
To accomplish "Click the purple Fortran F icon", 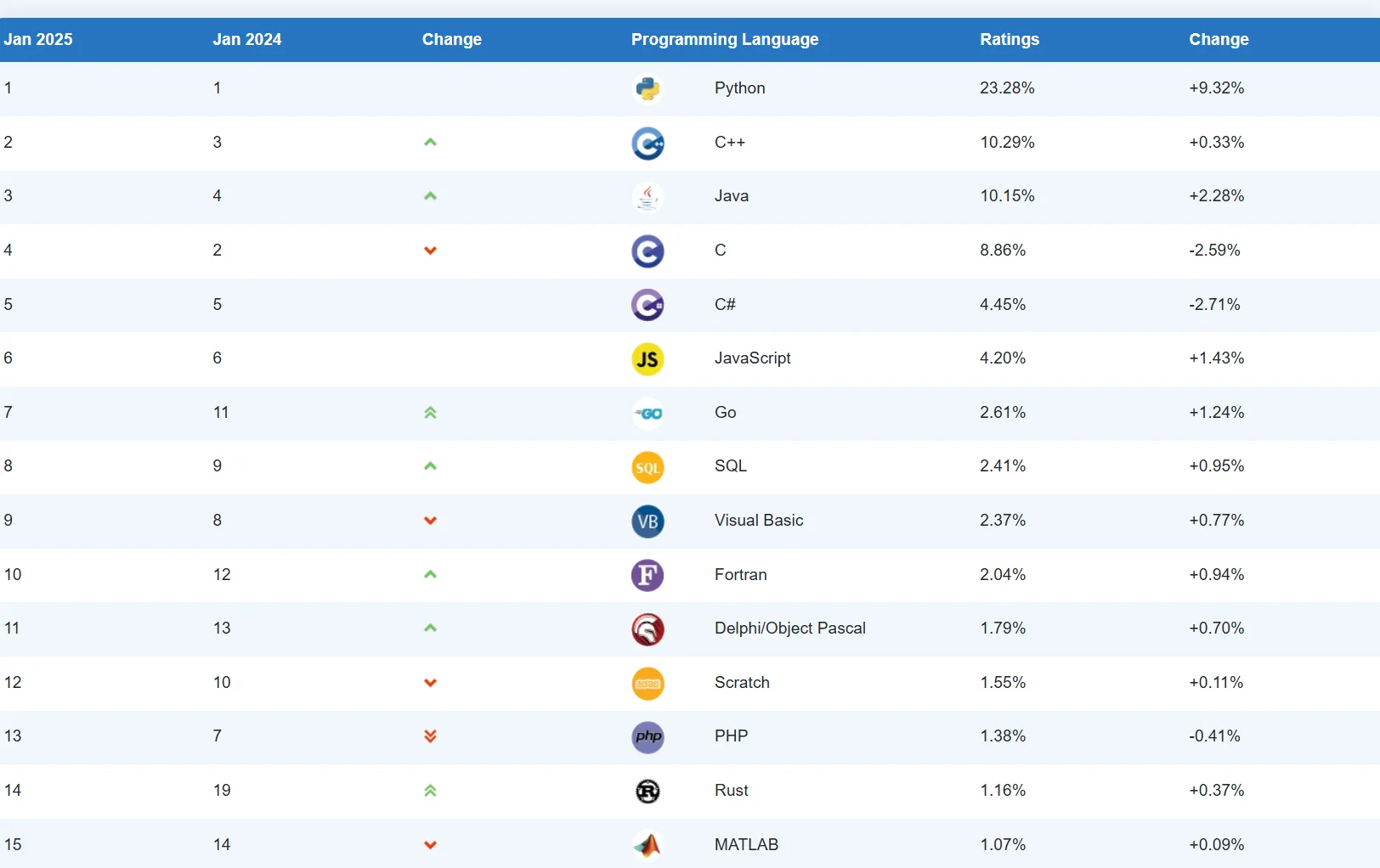I will tap(648, 576).
